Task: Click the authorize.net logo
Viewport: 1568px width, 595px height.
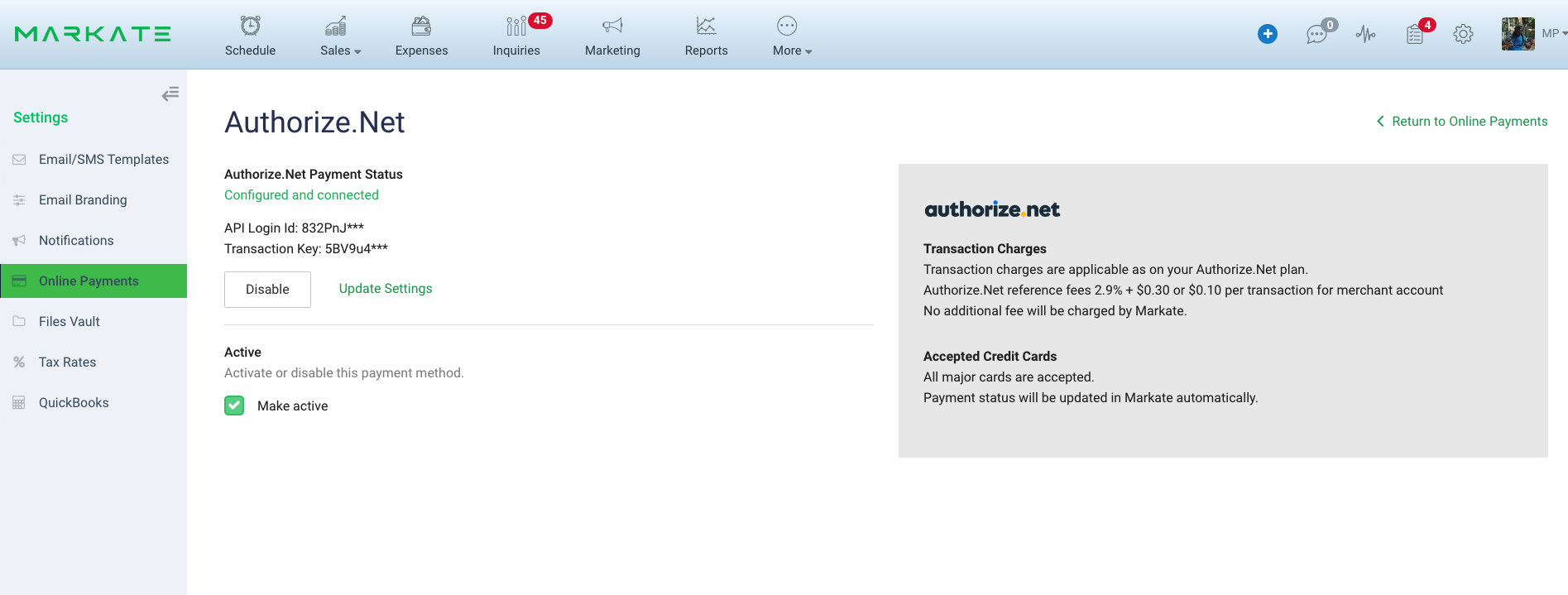Action: (992, 209)
